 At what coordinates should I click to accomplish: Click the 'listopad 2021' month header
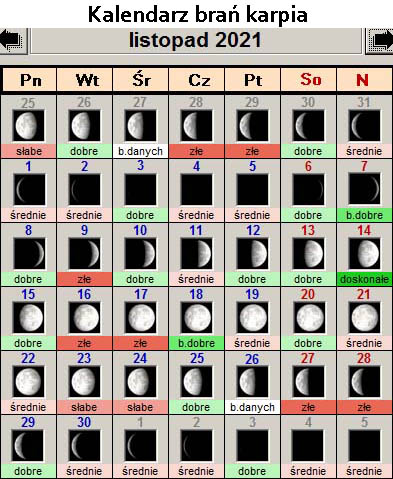coord(196,41)
